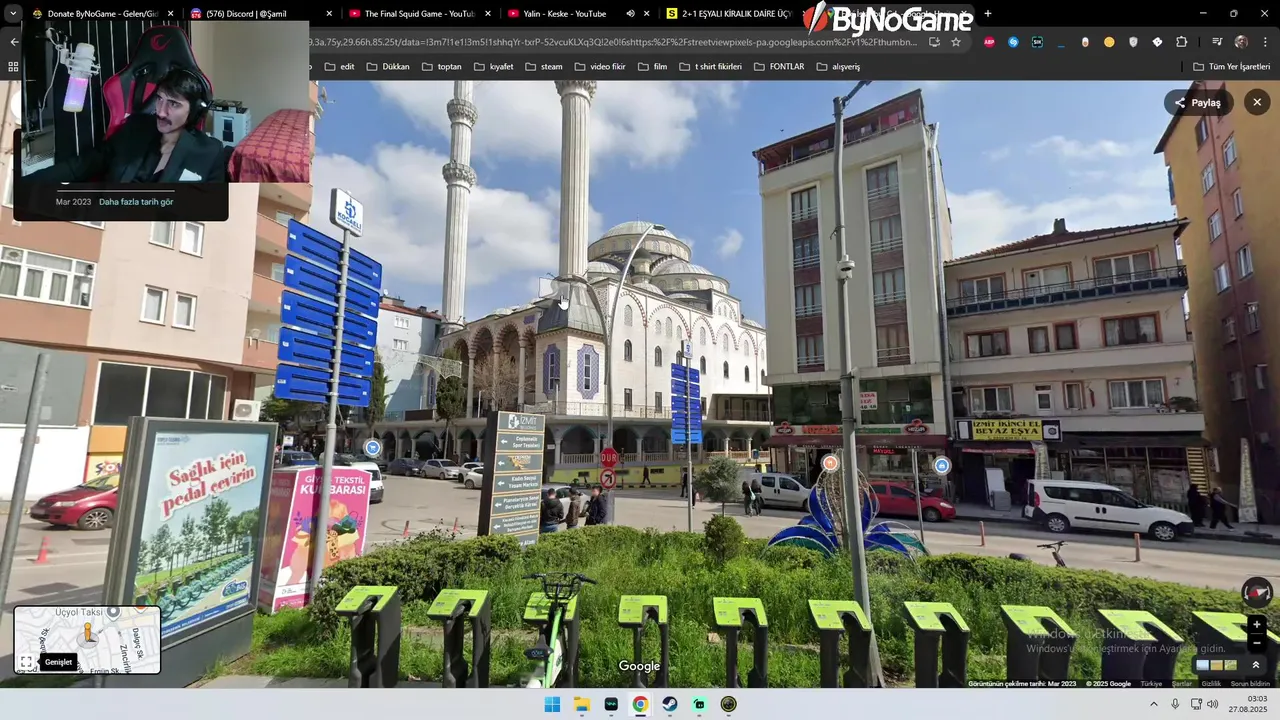Bookmark this page with the star icon
1280x720 pixels.
click(956, 42)
